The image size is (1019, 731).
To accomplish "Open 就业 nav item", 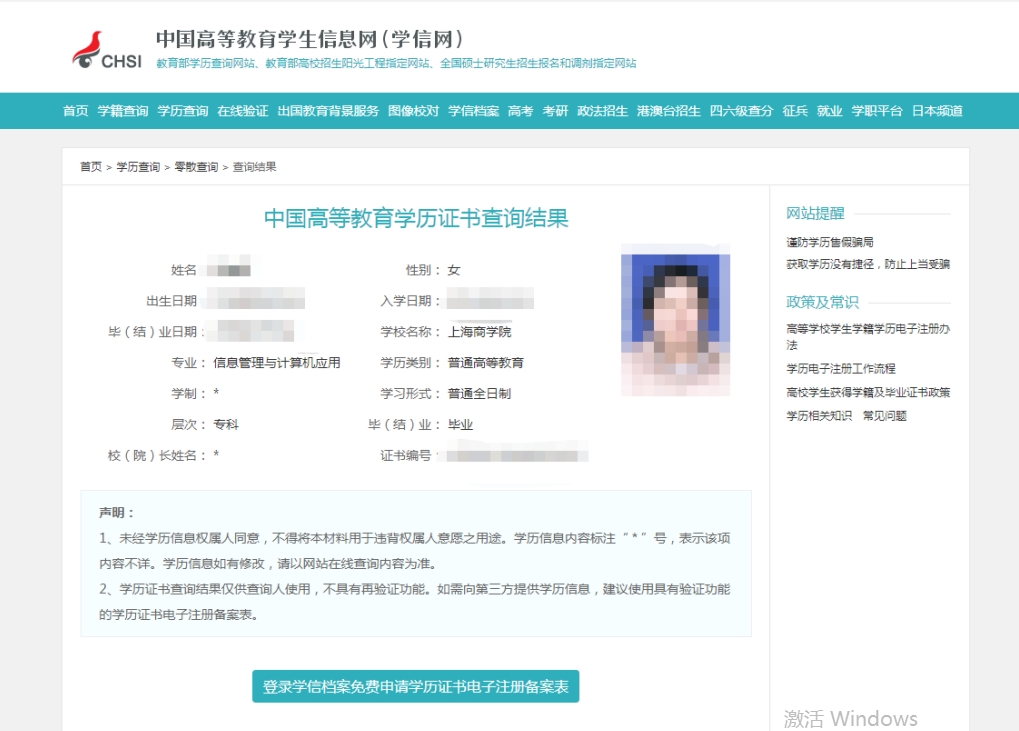I will click(x=830, y=111).
